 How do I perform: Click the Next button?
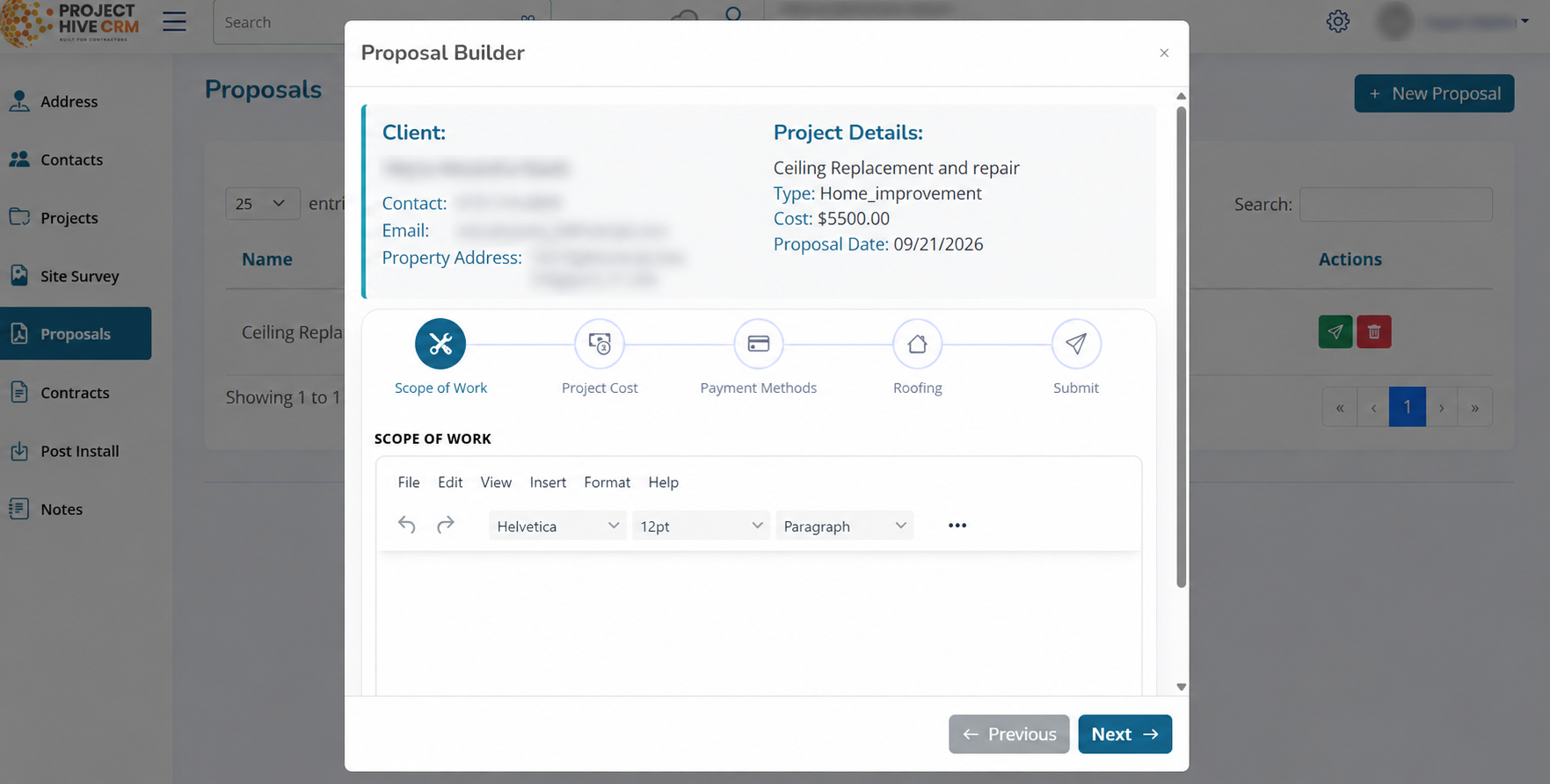point(1124,734)
